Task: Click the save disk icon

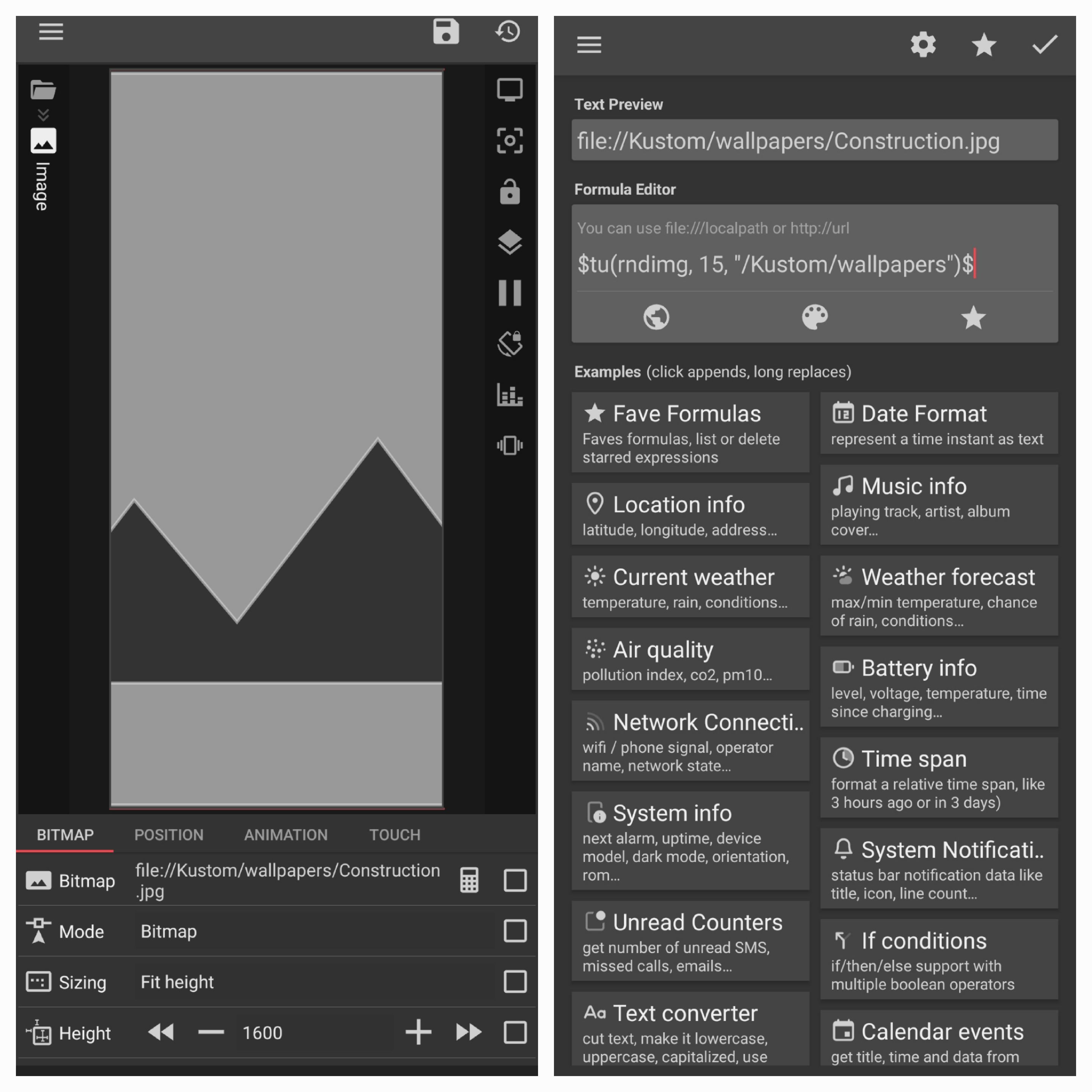Action: [x=446, y=31]
